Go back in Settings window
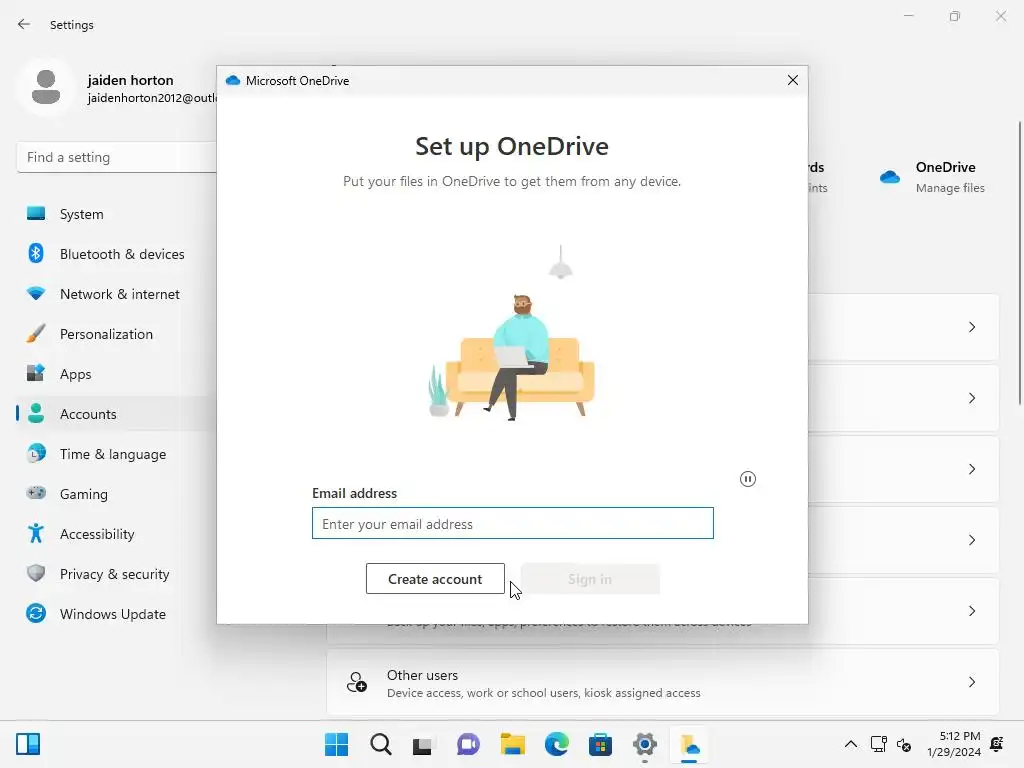The image size is (1024, 768). tap(24, 24)
